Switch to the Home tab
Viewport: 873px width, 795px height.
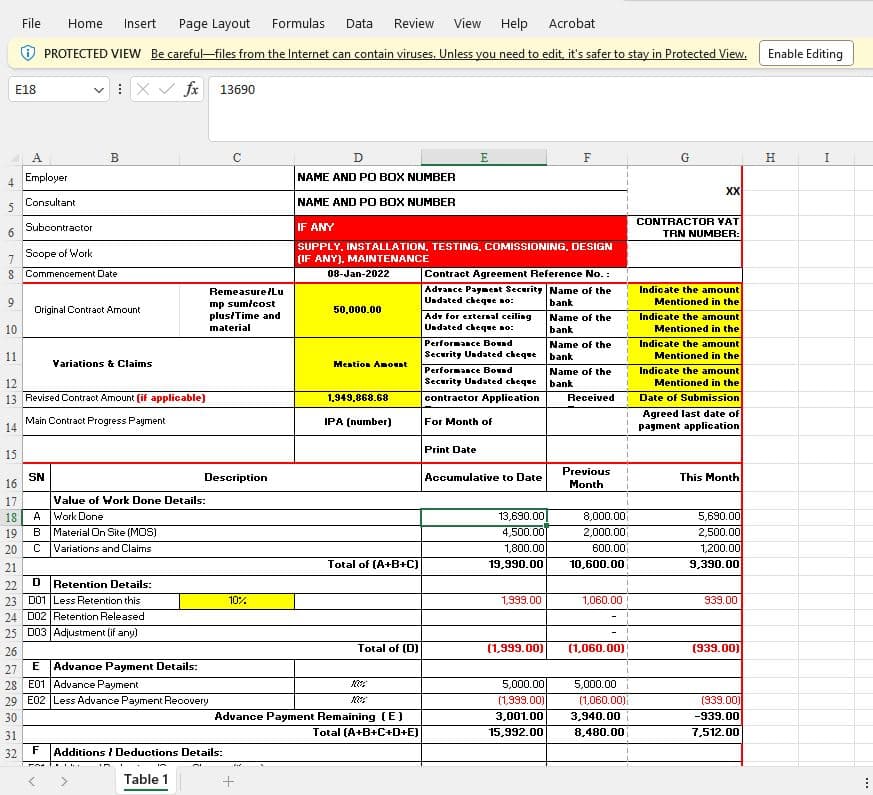pyautogui.click(x=85, y=23)
